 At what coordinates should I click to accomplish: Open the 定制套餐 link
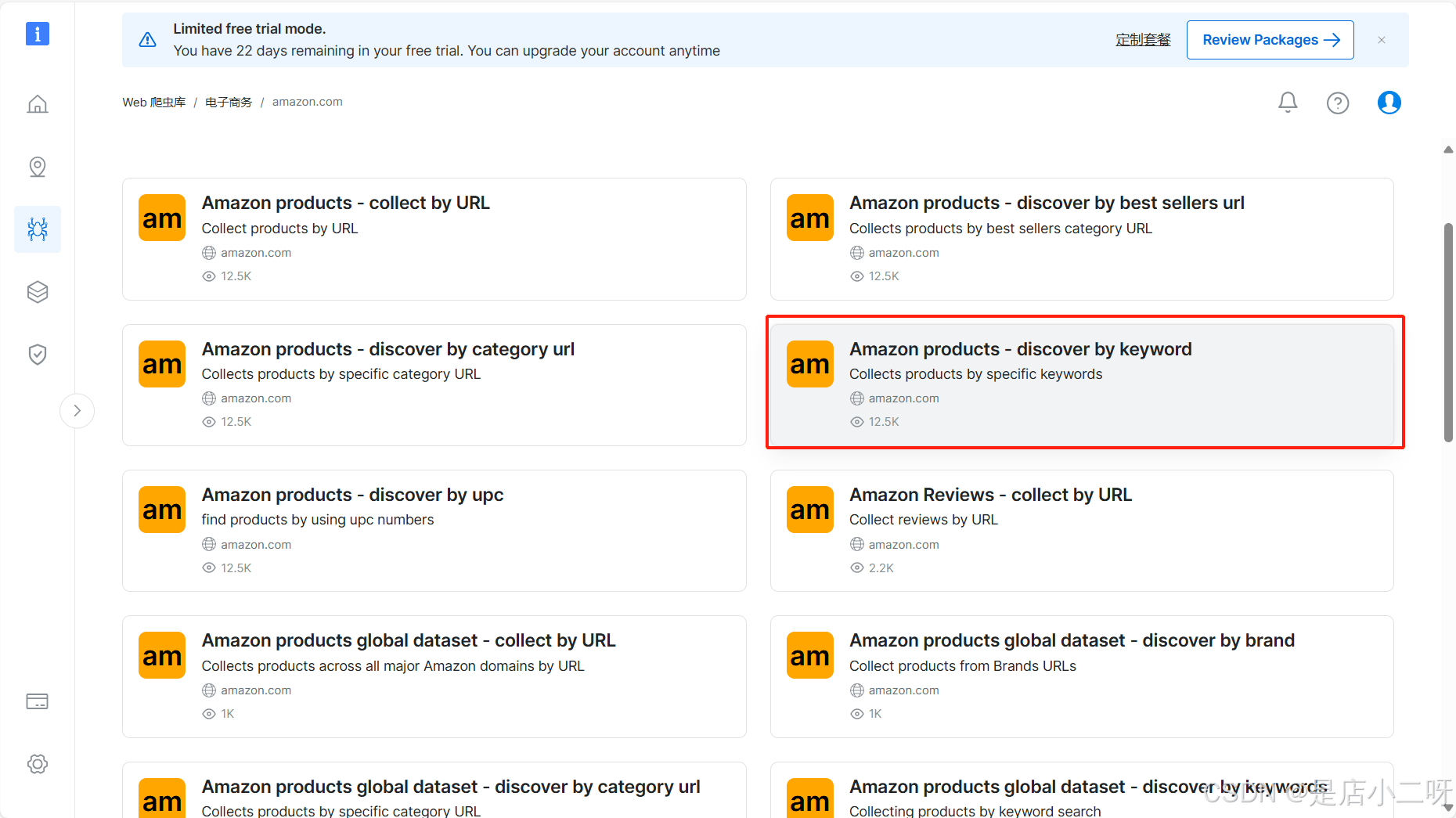pyautogui.click(x=1143, y=40)
